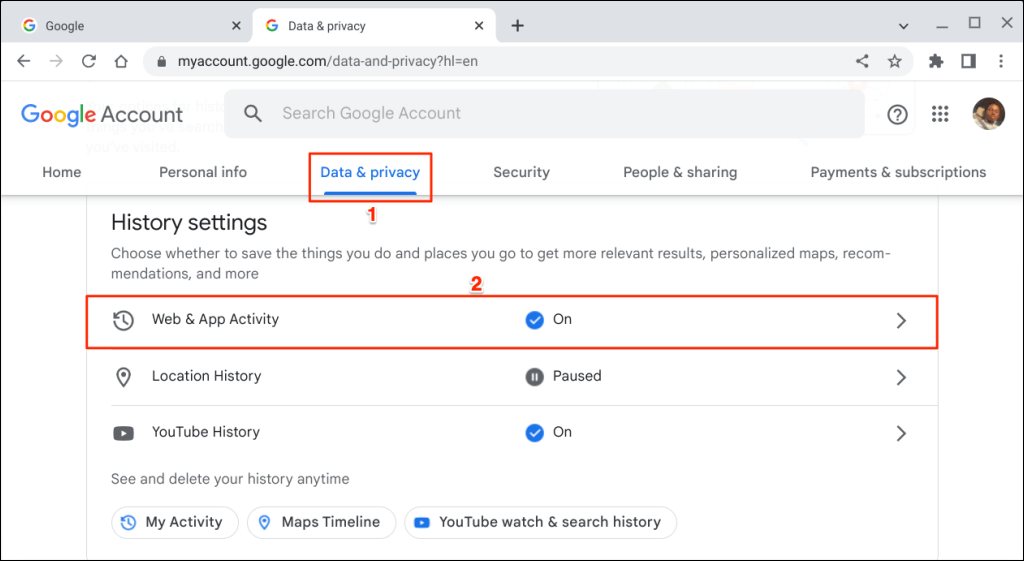
Task: Reload the page
Action: 88,61
